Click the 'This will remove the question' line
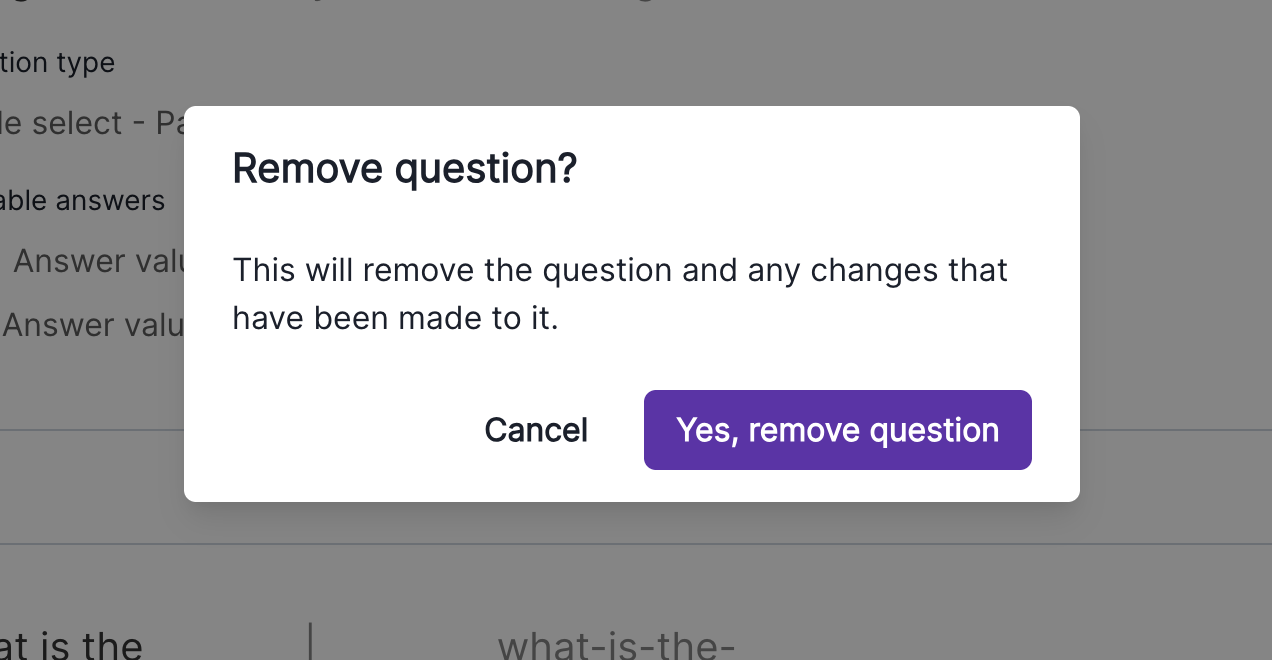Image resolution: width=1272 pixels, height=660 pixels. (x=619, y=270)
